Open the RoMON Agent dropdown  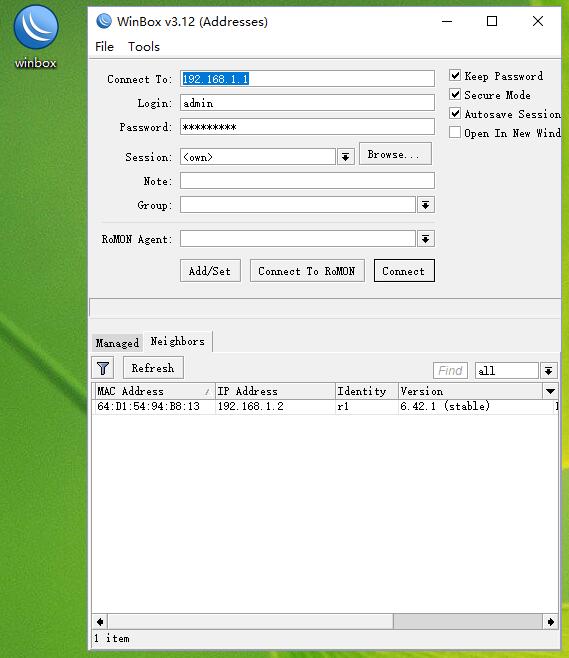coord(425,239)
